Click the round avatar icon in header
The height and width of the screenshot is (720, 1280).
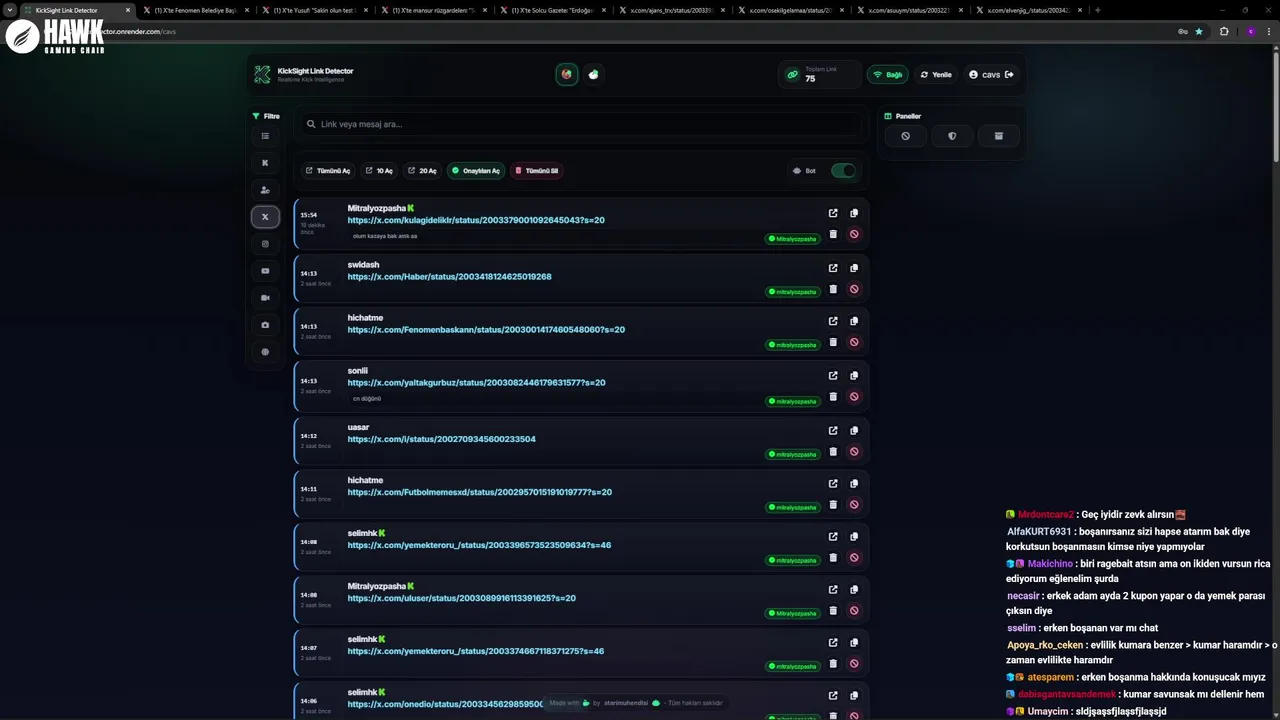pos(567,74)
